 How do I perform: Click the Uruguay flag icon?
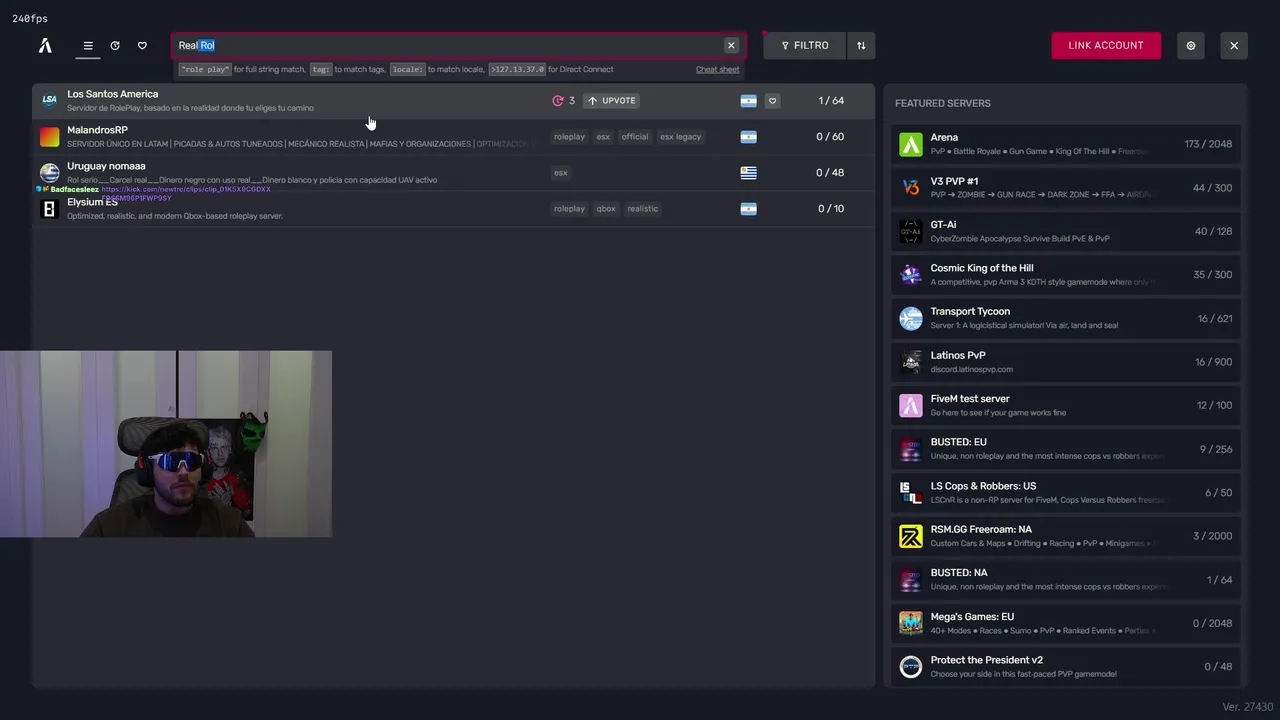tap(748, 172)
